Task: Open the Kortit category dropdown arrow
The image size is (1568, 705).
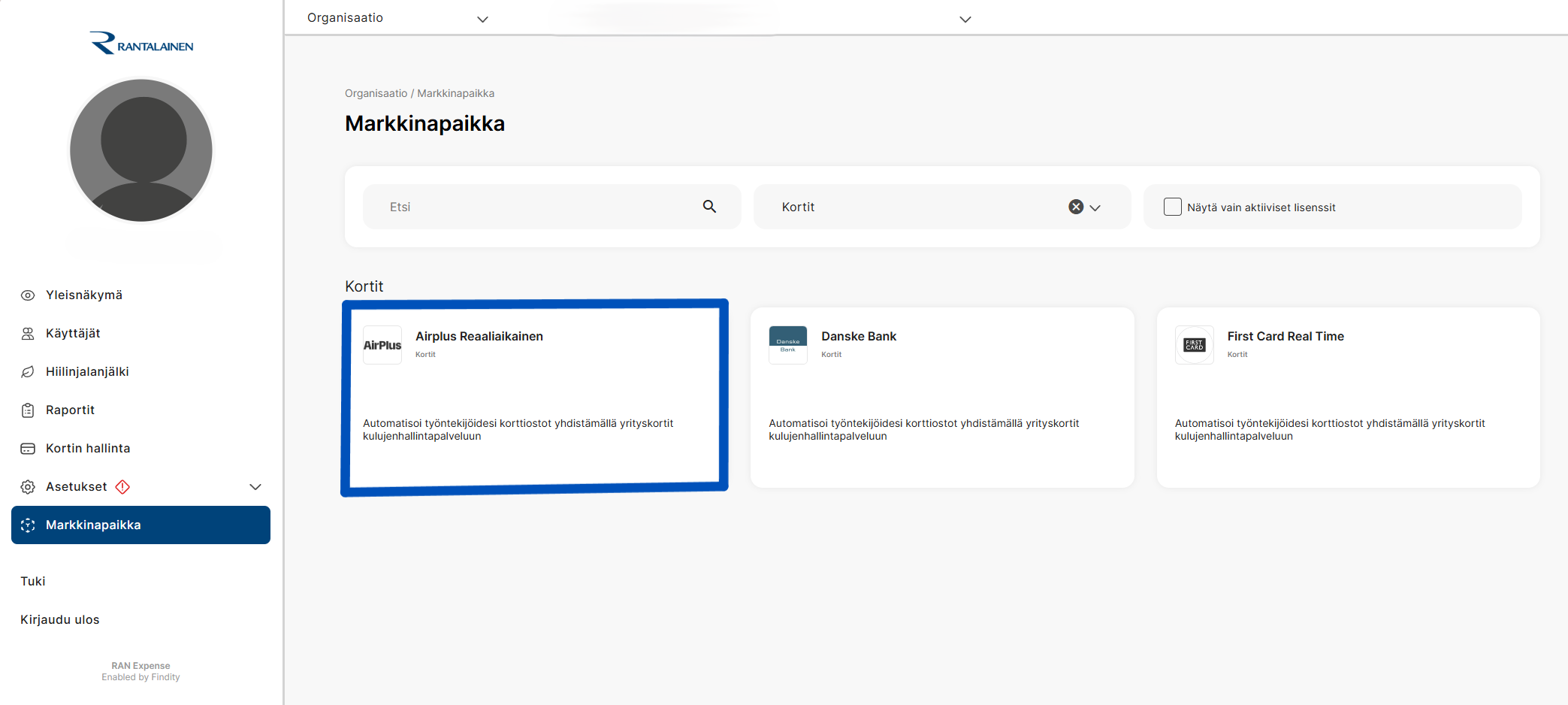Action: (x=1095, y=207)
